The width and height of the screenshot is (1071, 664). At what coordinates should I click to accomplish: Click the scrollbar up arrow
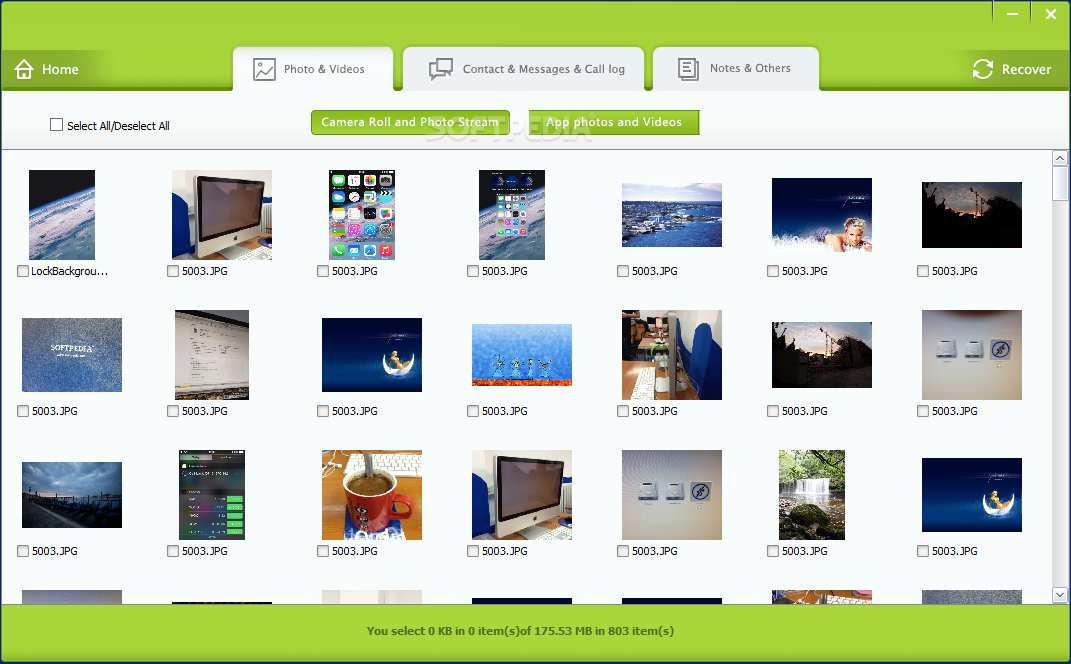[x=1059, y=158]
